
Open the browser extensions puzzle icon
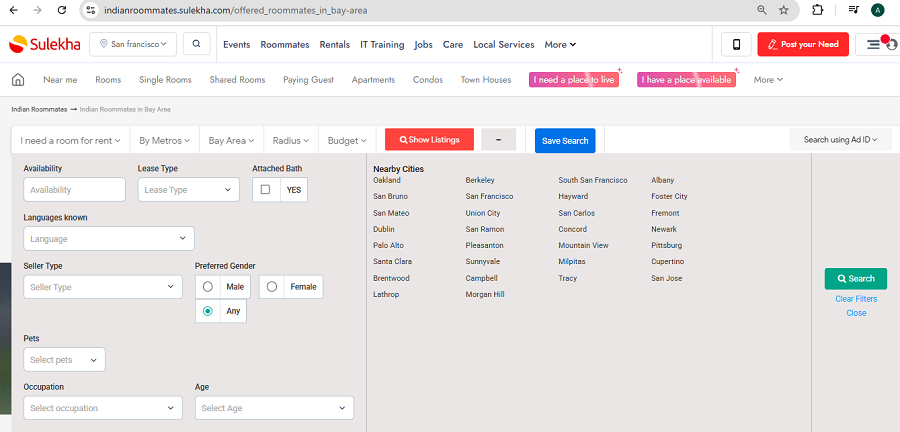817,10
